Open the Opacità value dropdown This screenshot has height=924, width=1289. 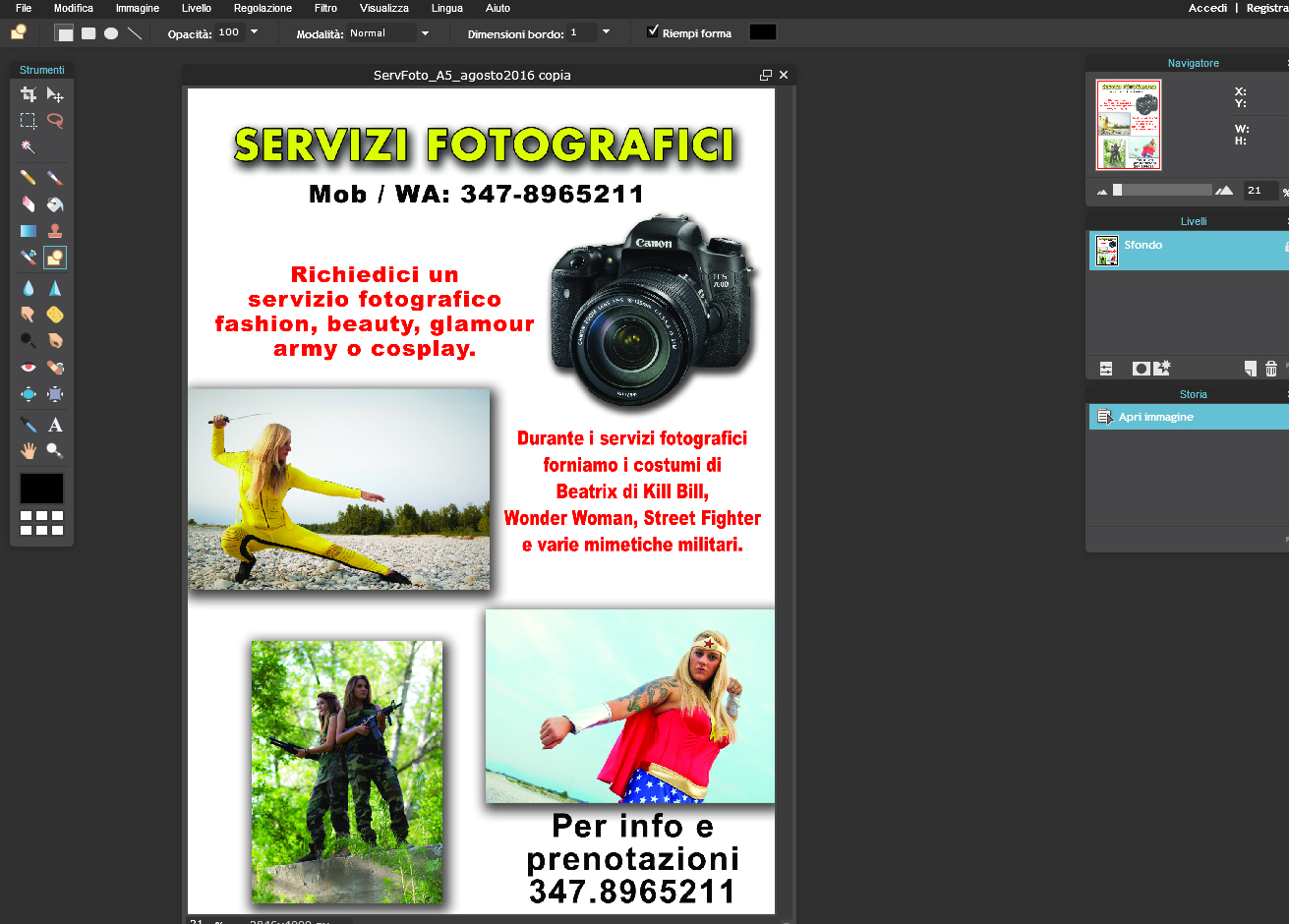pyautogui.click(x=254, y=32)
